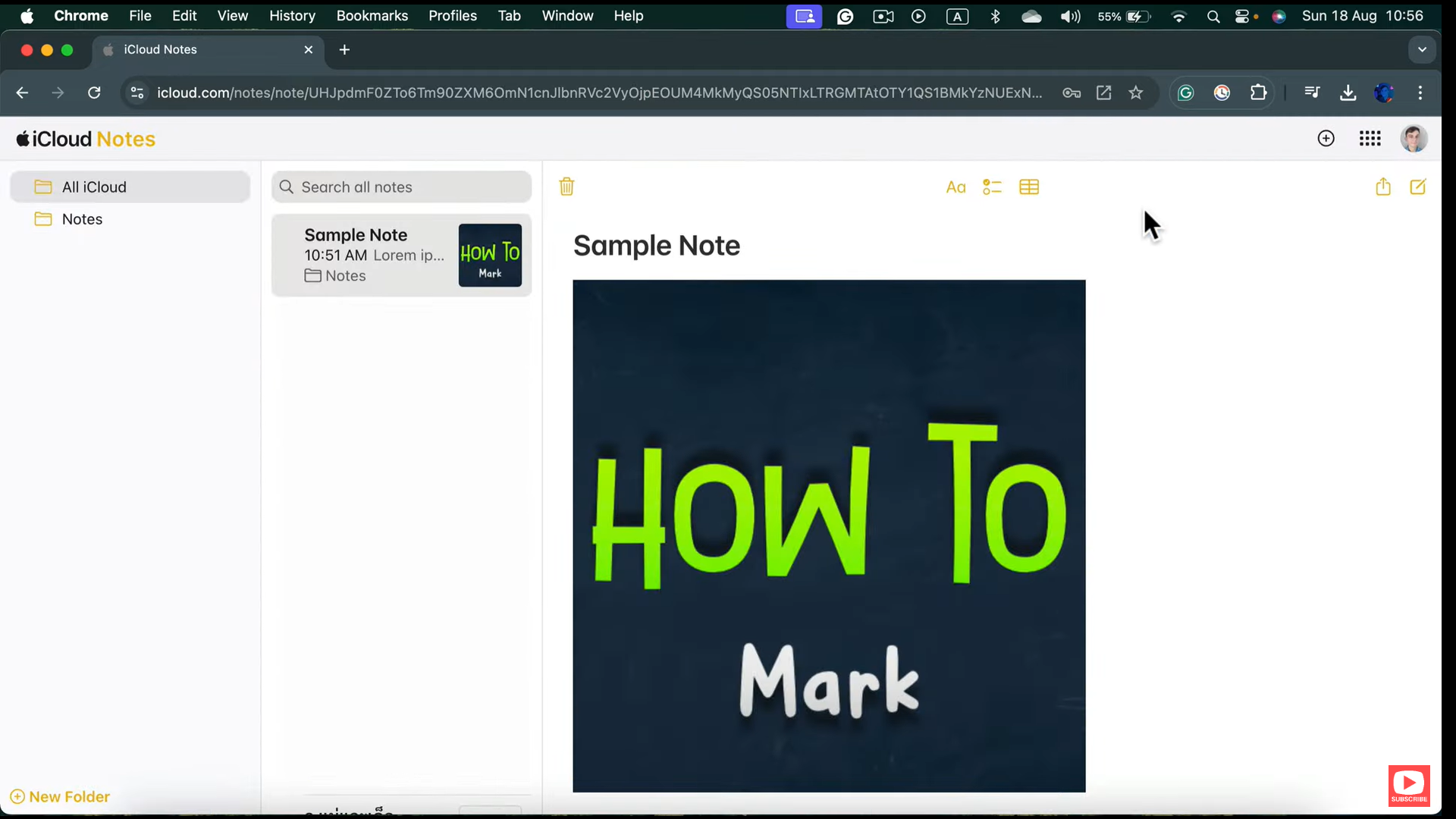Insert a checklist in the note
Image resolution: width=1456 pixels, height=819 pixels.
tap(992, 187)
